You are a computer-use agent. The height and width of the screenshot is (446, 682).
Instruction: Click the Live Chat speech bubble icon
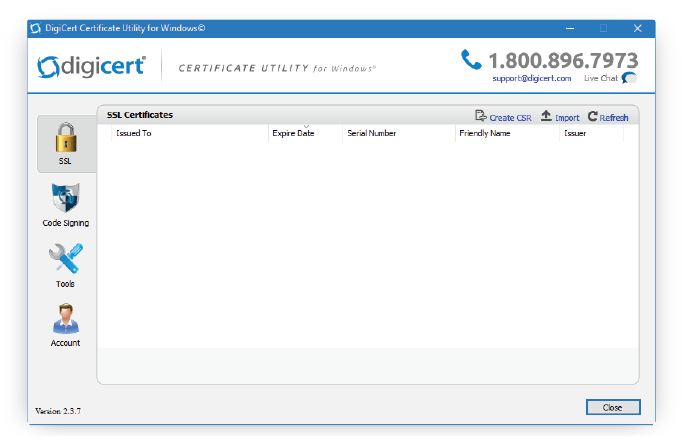(x=629, y=78)
